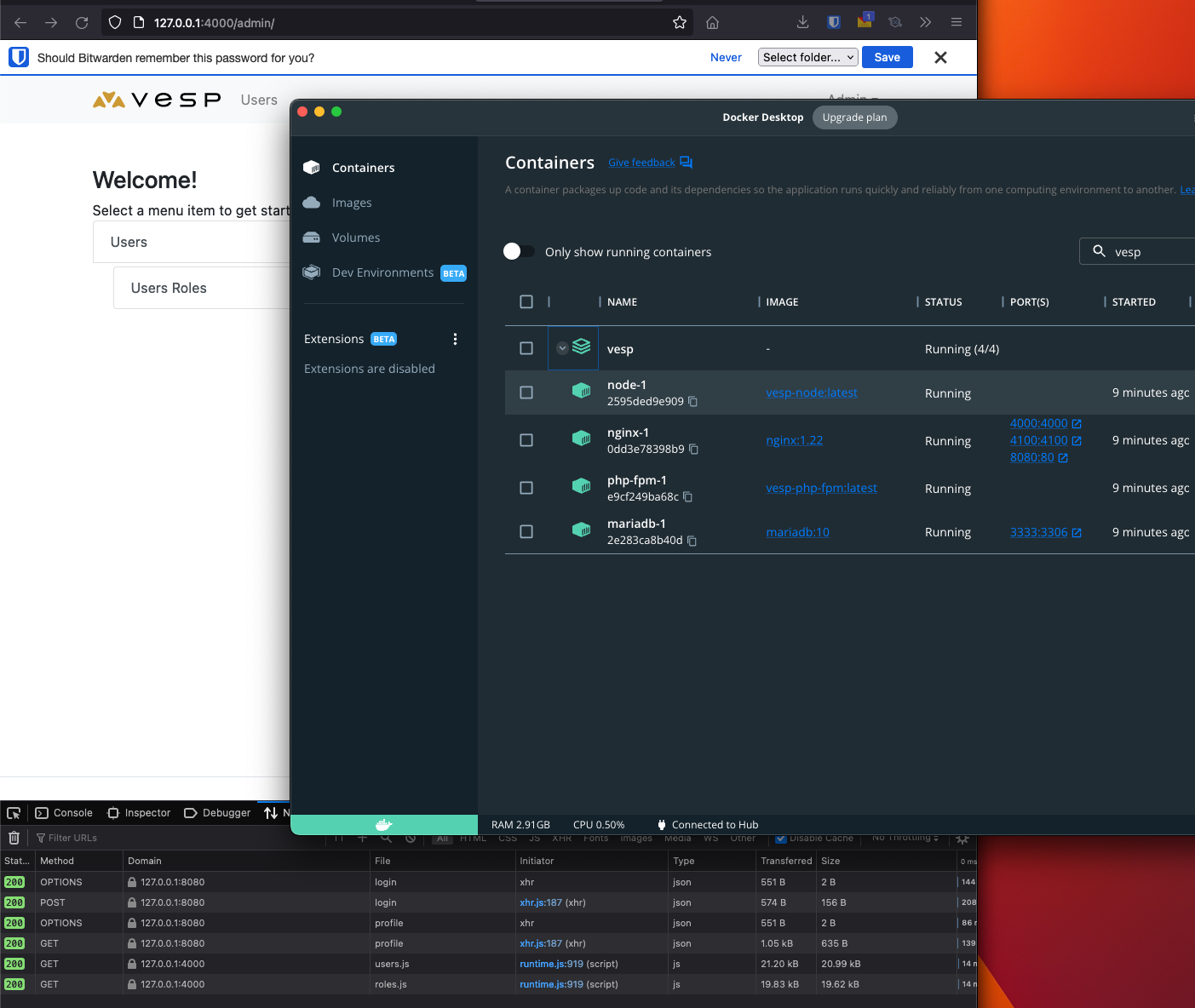Click the Images cloud icon in sidebar
1195x1008 pixels.
pyautogui.click(x=312, y=203)
